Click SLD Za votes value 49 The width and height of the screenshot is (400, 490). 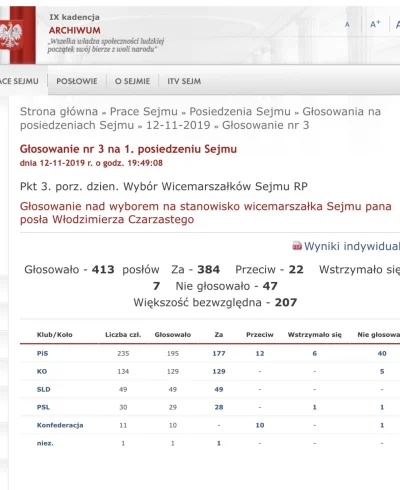pos(219,389)
